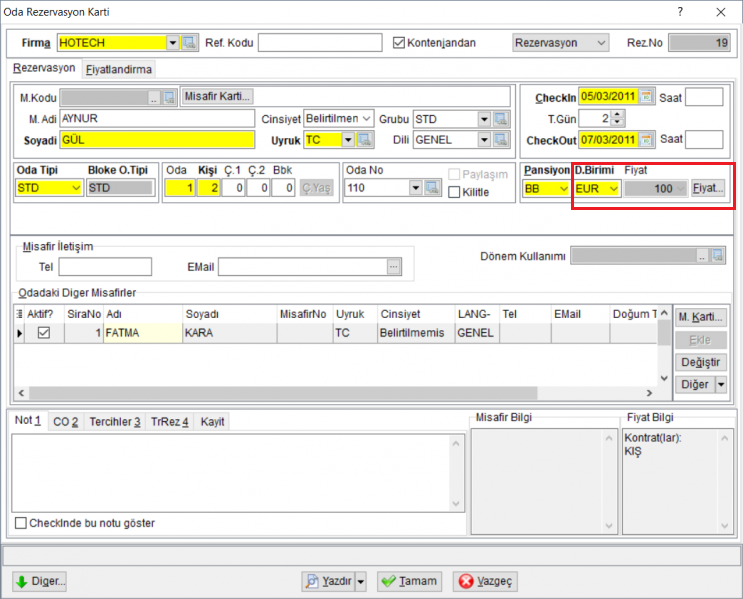
Task: Cancel with the Vazgeç button
Action: (485, 581)
